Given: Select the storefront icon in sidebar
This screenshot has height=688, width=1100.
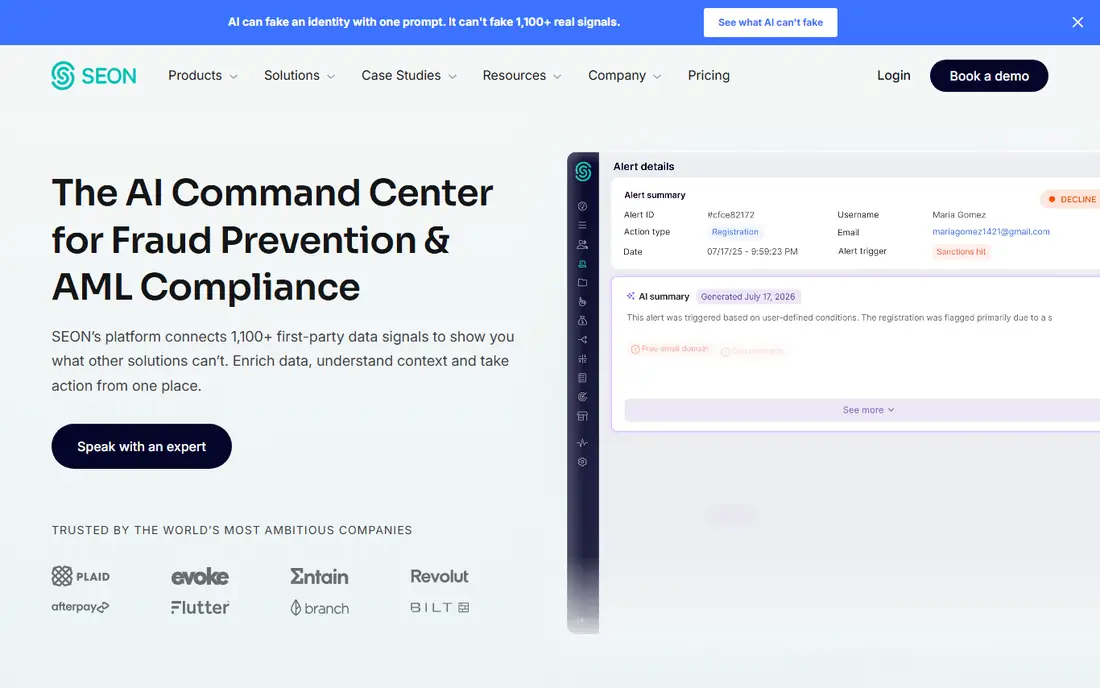Looking at the screenshot, I should click(x=582, y=416).
